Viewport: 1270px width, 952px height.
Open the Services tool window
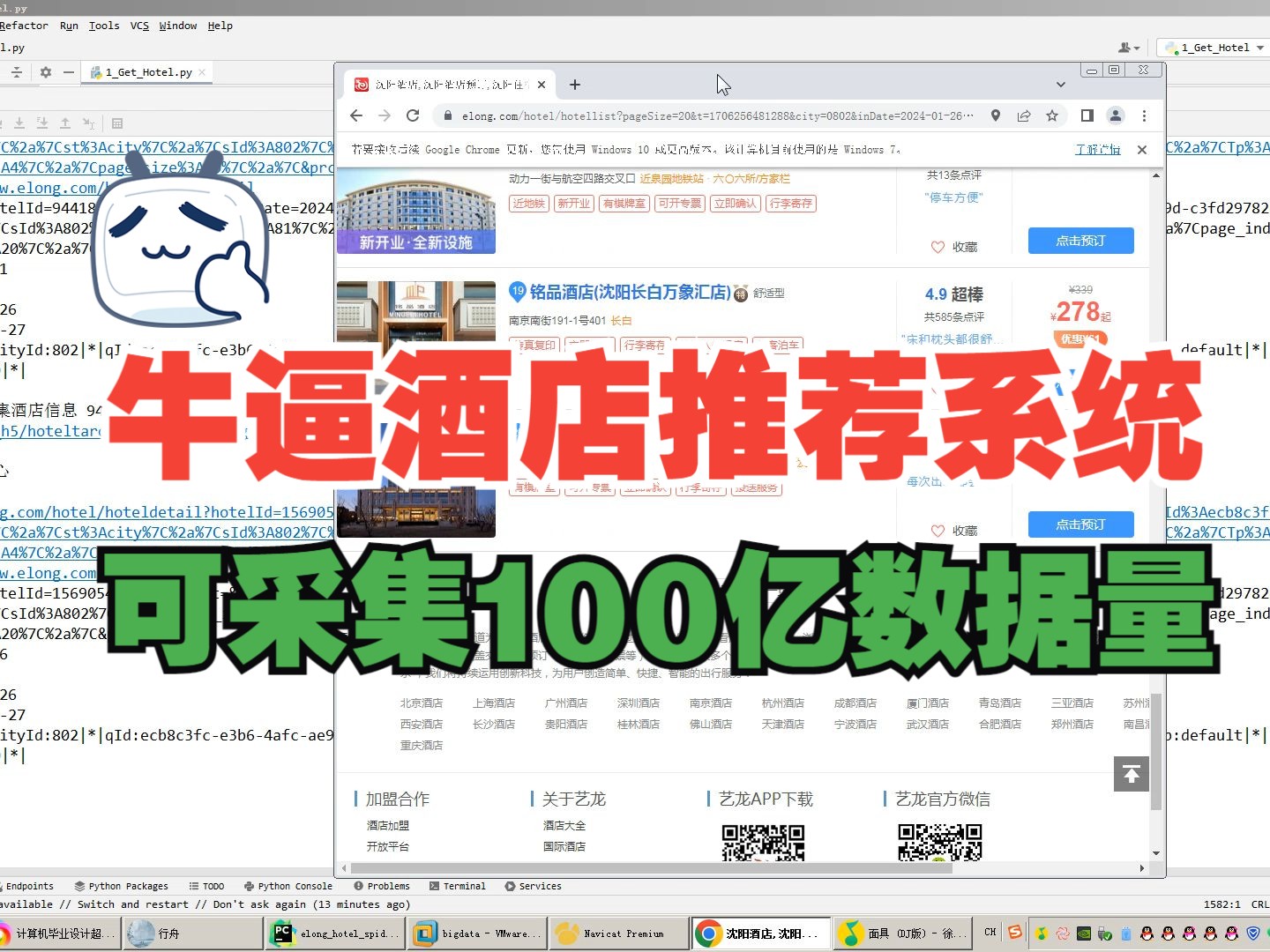[x=534, y=886]
